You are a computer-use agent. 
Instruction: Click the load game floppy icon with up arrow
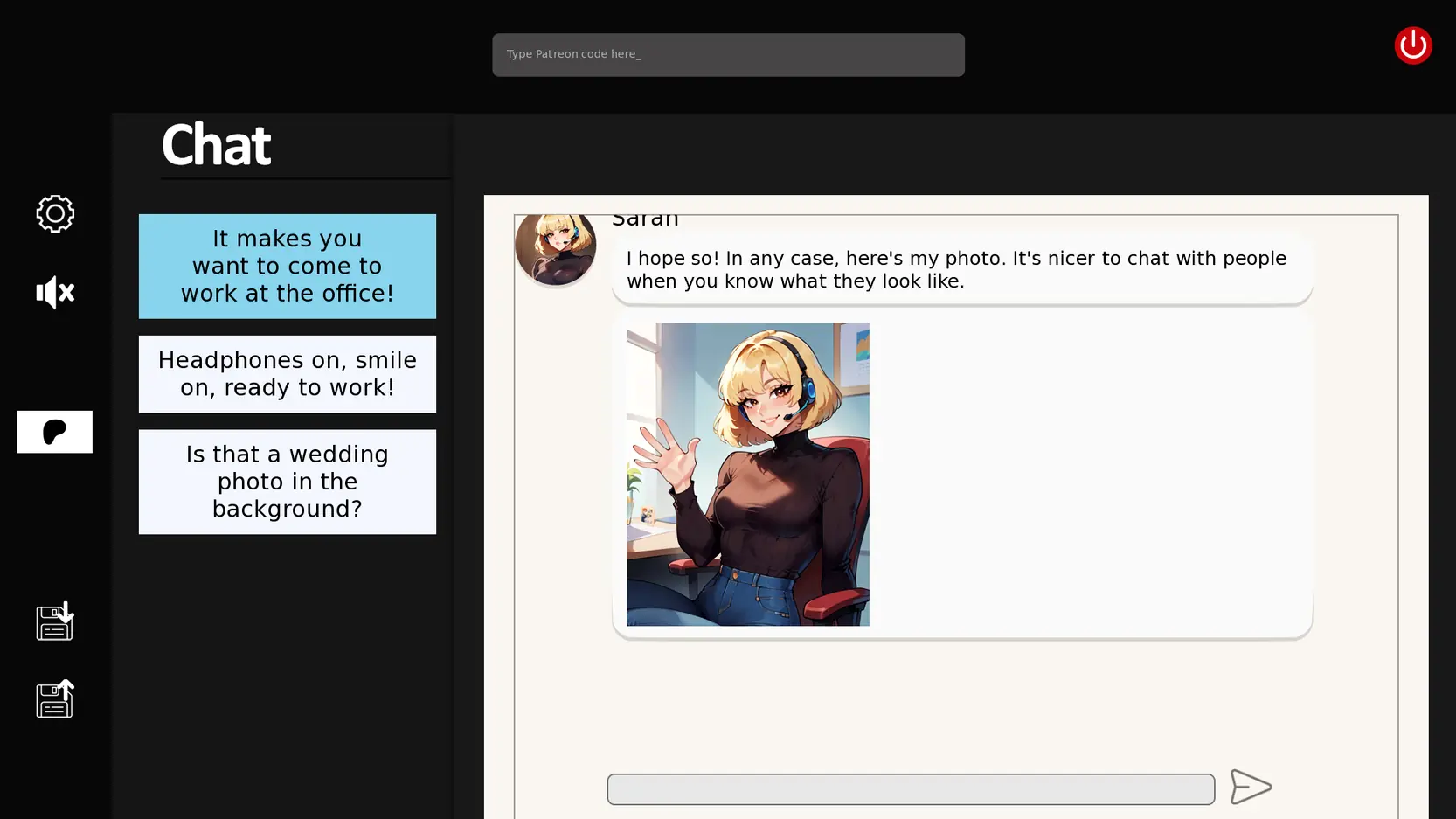tap(55, 699)
